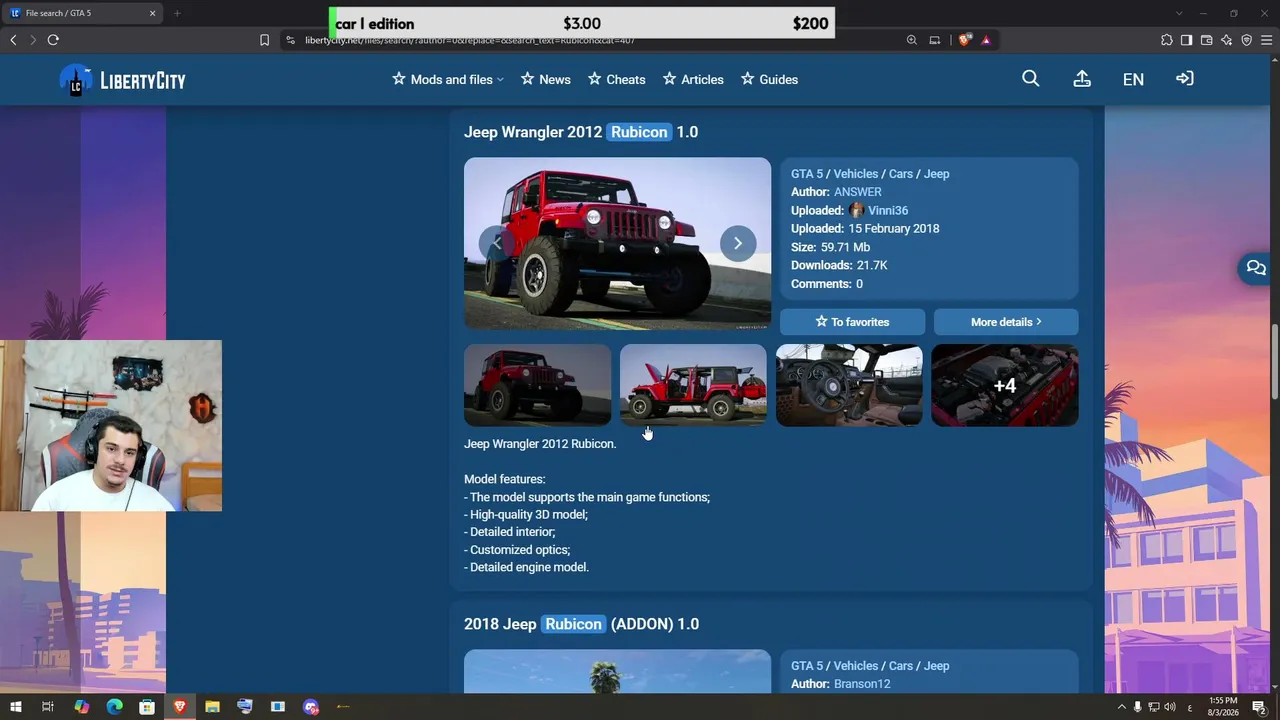Open the Jeep interior dashboard thumbnail
Image resolution: width=1280 pixels, height=720 pixels.
tap(849, 385)
